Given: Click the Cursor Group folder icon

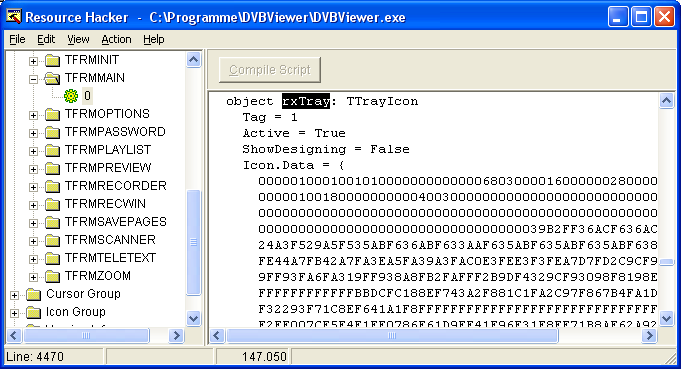Looking at the screenshot, I should (x=33, y=294).
